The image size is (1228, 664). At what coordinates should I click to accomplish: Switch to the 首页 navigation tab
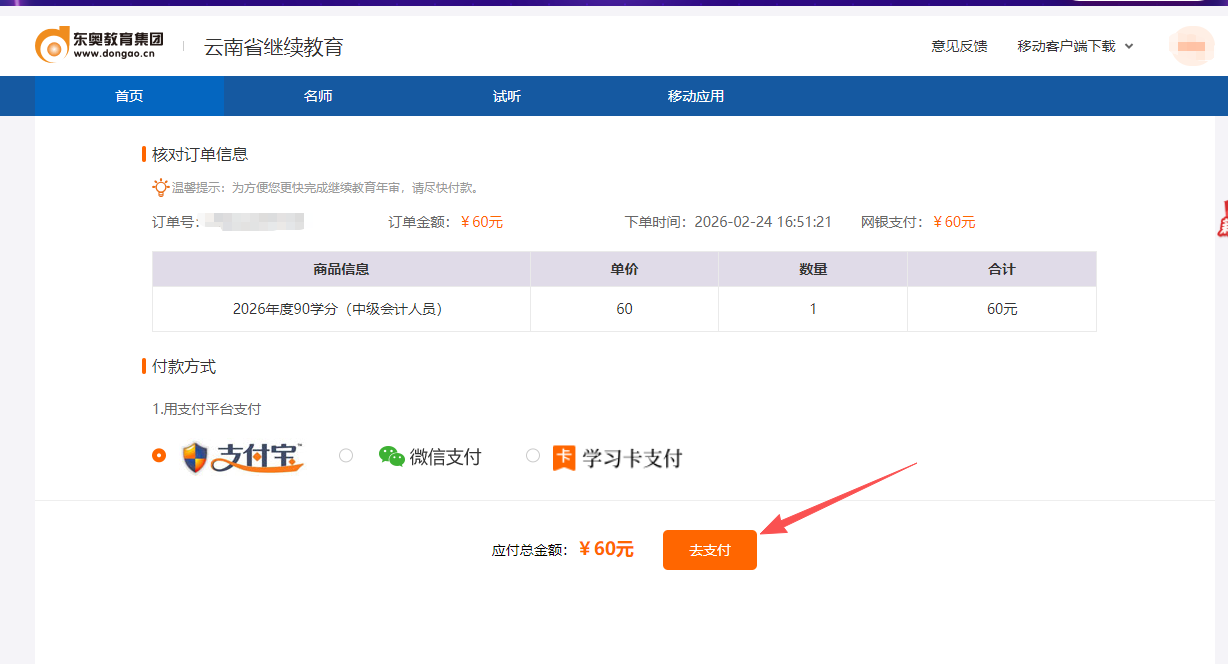point(129,95)
